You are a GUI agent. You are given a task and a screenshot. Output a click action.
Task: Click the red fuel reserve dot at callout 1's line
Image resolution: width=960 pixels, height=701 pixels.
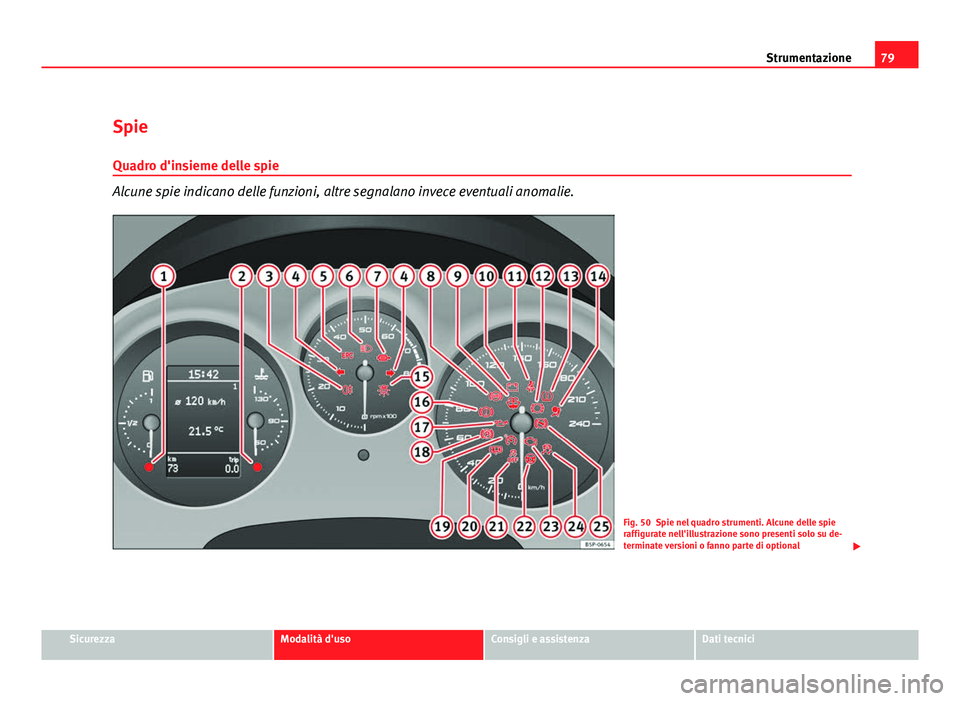149,467
